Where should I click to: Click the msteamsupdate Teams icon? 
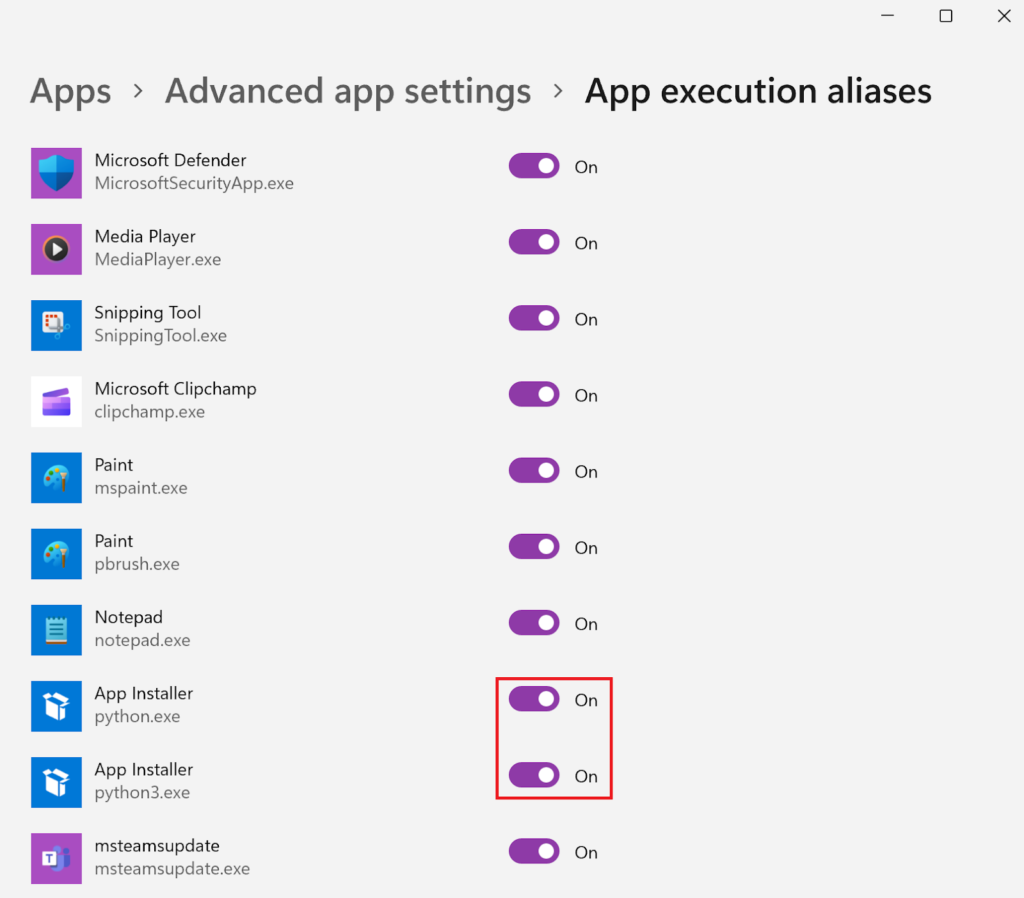tap(56, 858)
